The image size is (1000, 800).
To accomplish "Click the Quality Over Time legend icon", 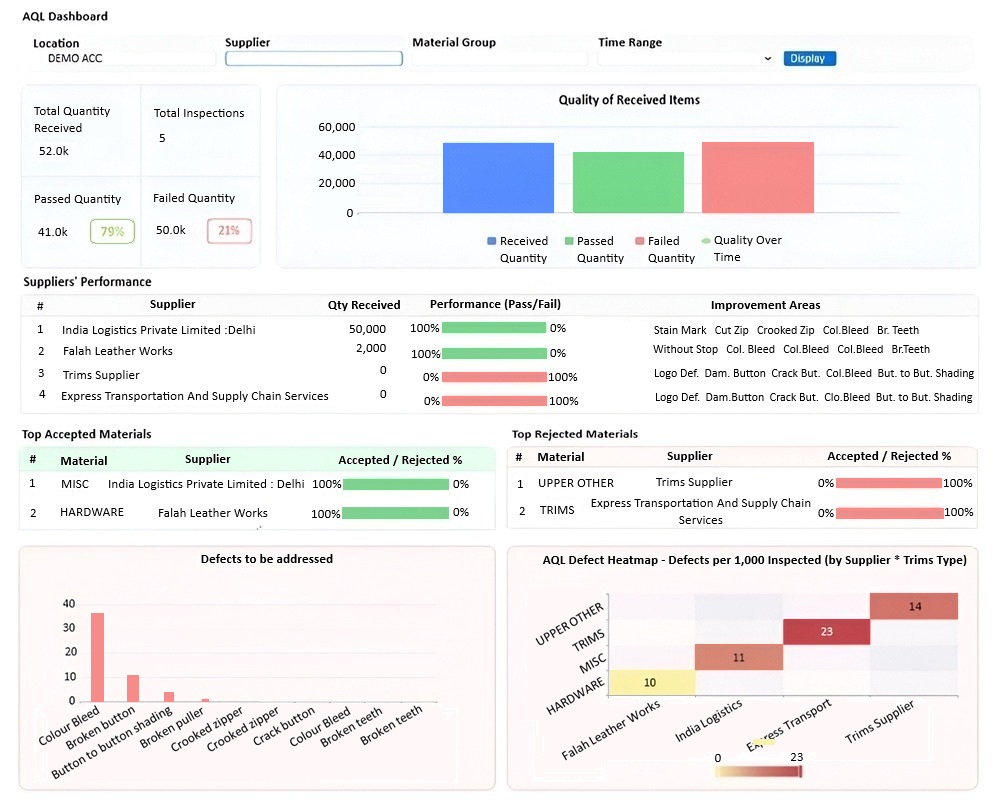I will tap(706, 241).
